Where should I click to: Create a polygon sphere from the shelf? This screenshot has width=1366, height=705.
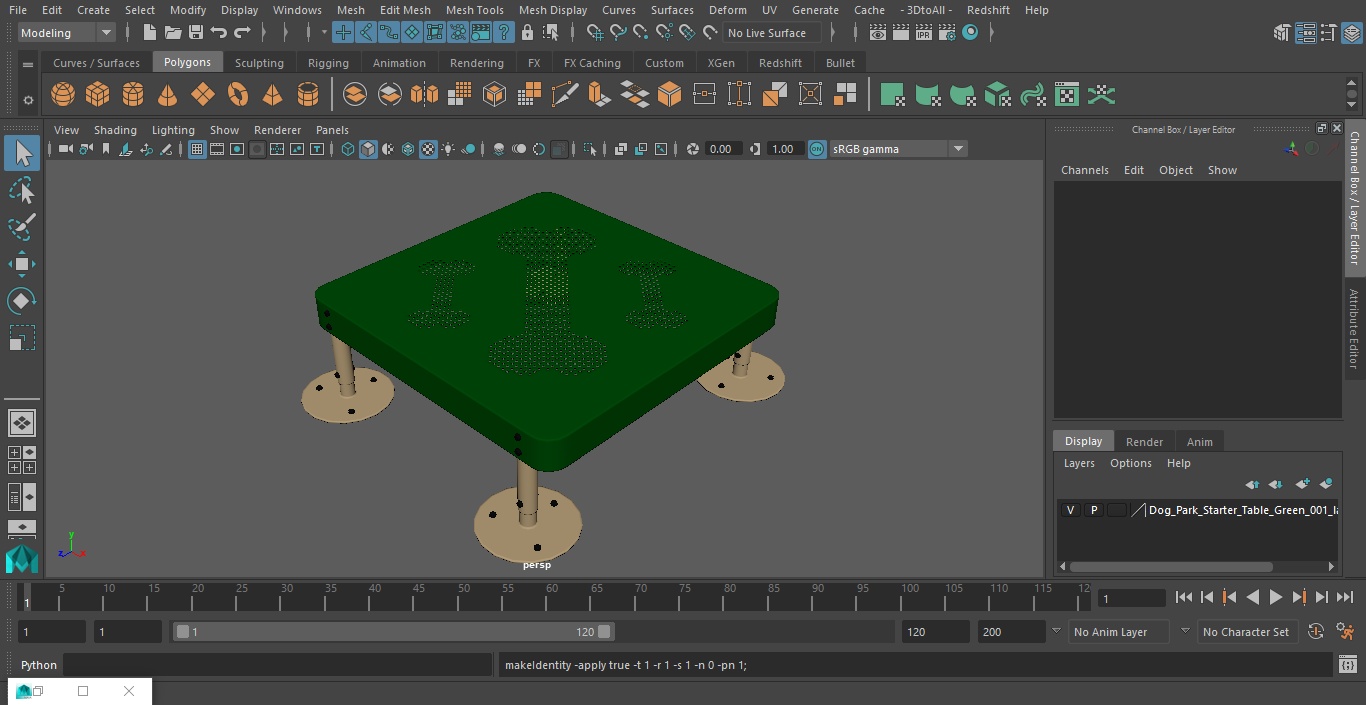pos(62,95)
